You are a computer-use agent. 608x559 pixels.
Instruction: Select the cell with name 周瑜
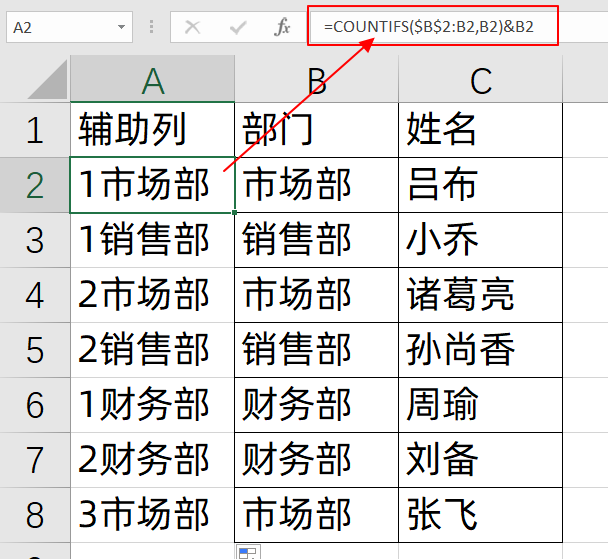pos(480,405)
